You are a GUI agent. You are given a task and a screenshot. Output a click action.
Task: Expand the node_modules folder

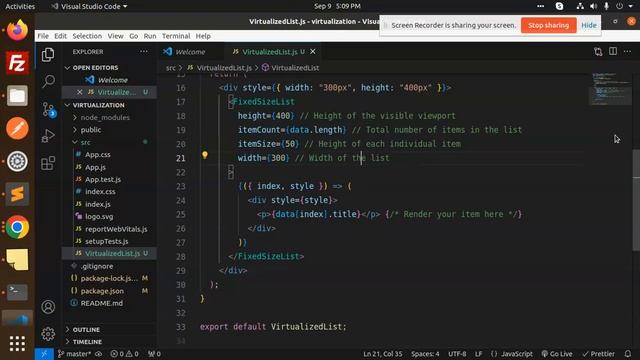point(105,118)
